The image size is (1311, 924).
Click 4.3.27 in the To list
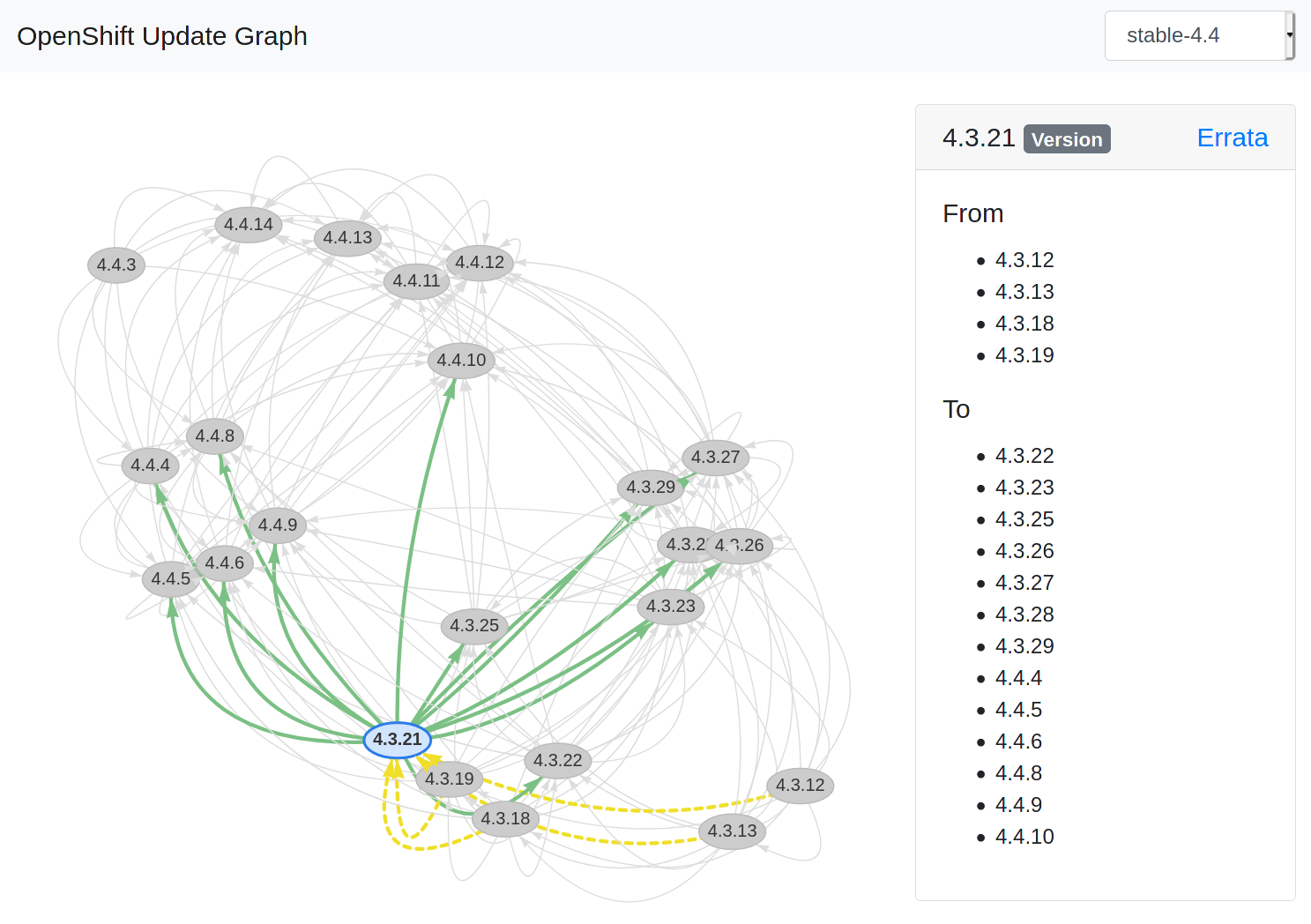[1024, 583]
